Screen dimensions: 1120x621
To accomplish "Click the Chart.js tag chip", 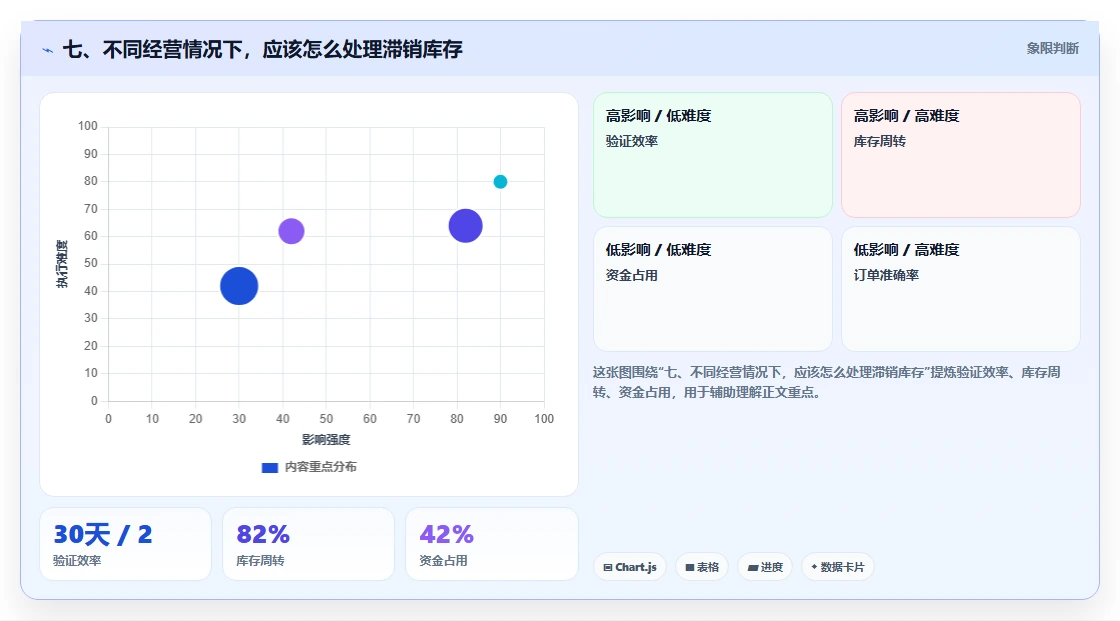I will point(630,567).
